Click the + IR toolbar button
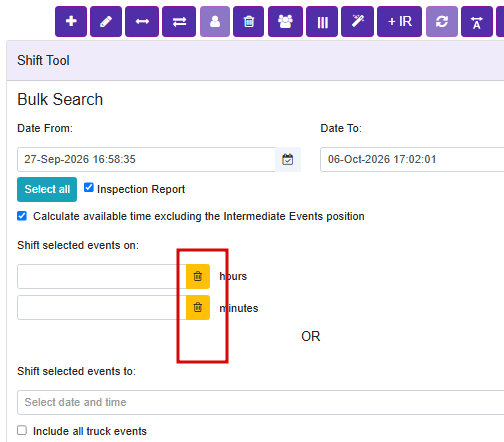The image size is (504, 442). tap(400, 22)
